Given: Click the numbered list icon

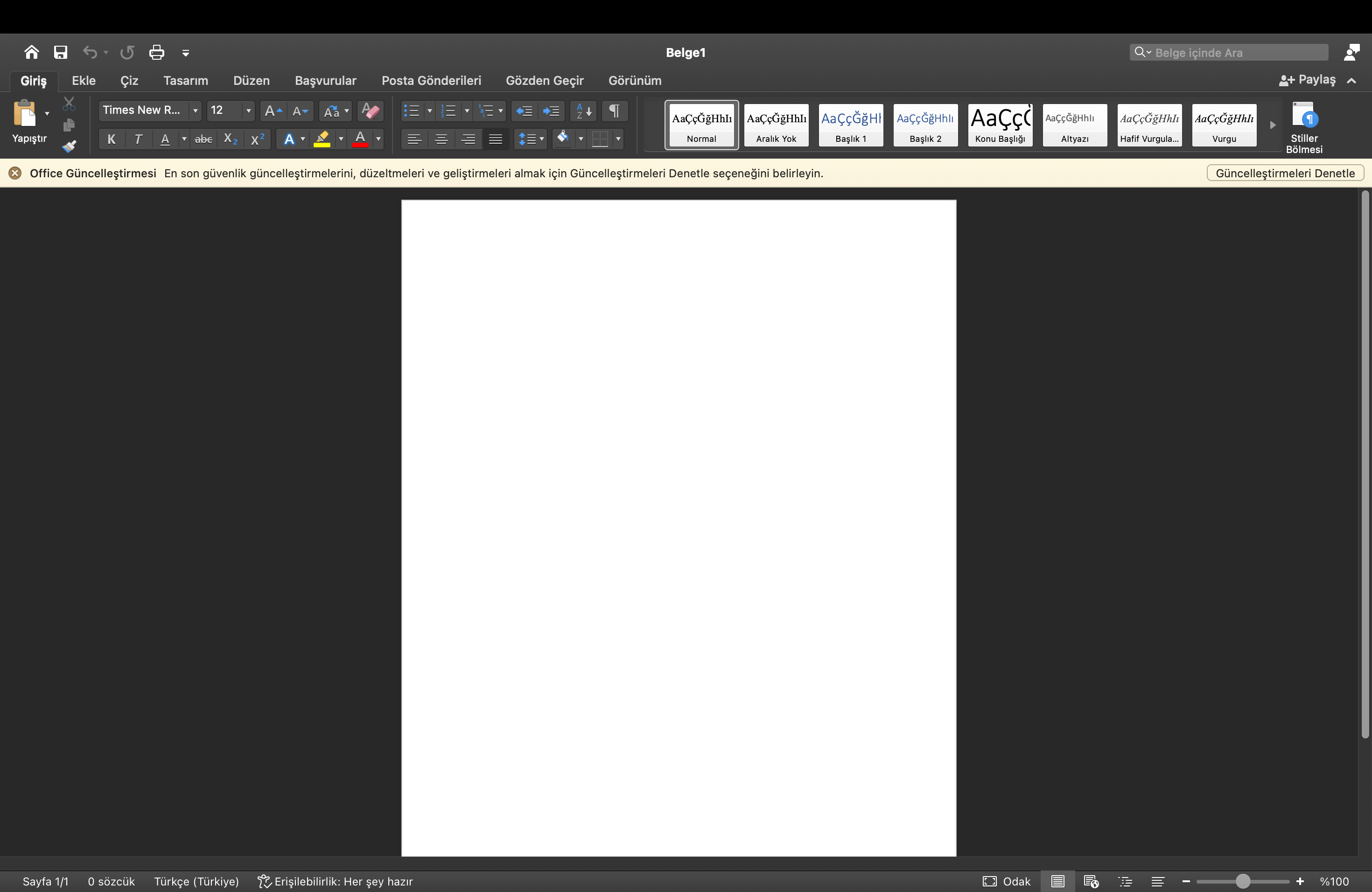Looking at the screenshot, I should 448,111.
